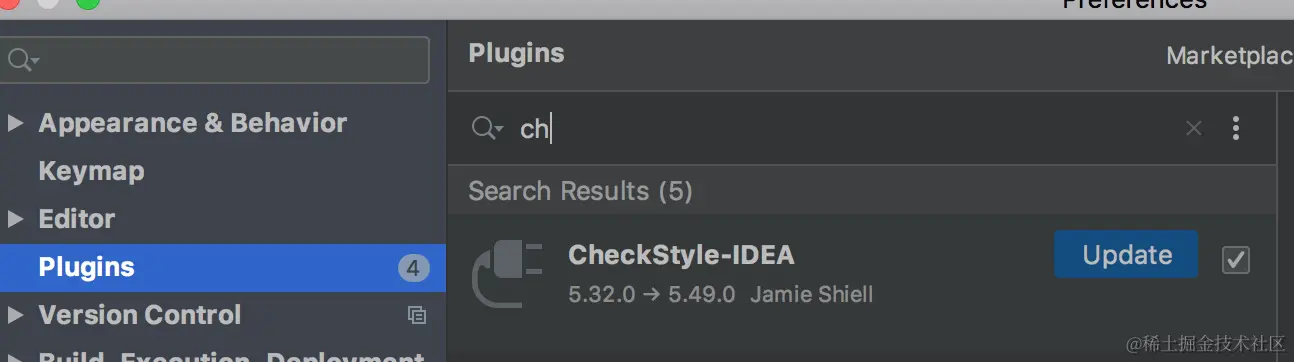This screenshot has height=362, width=1294.
Task: Click the green macOS maximize button
Action: click(88, 3)
